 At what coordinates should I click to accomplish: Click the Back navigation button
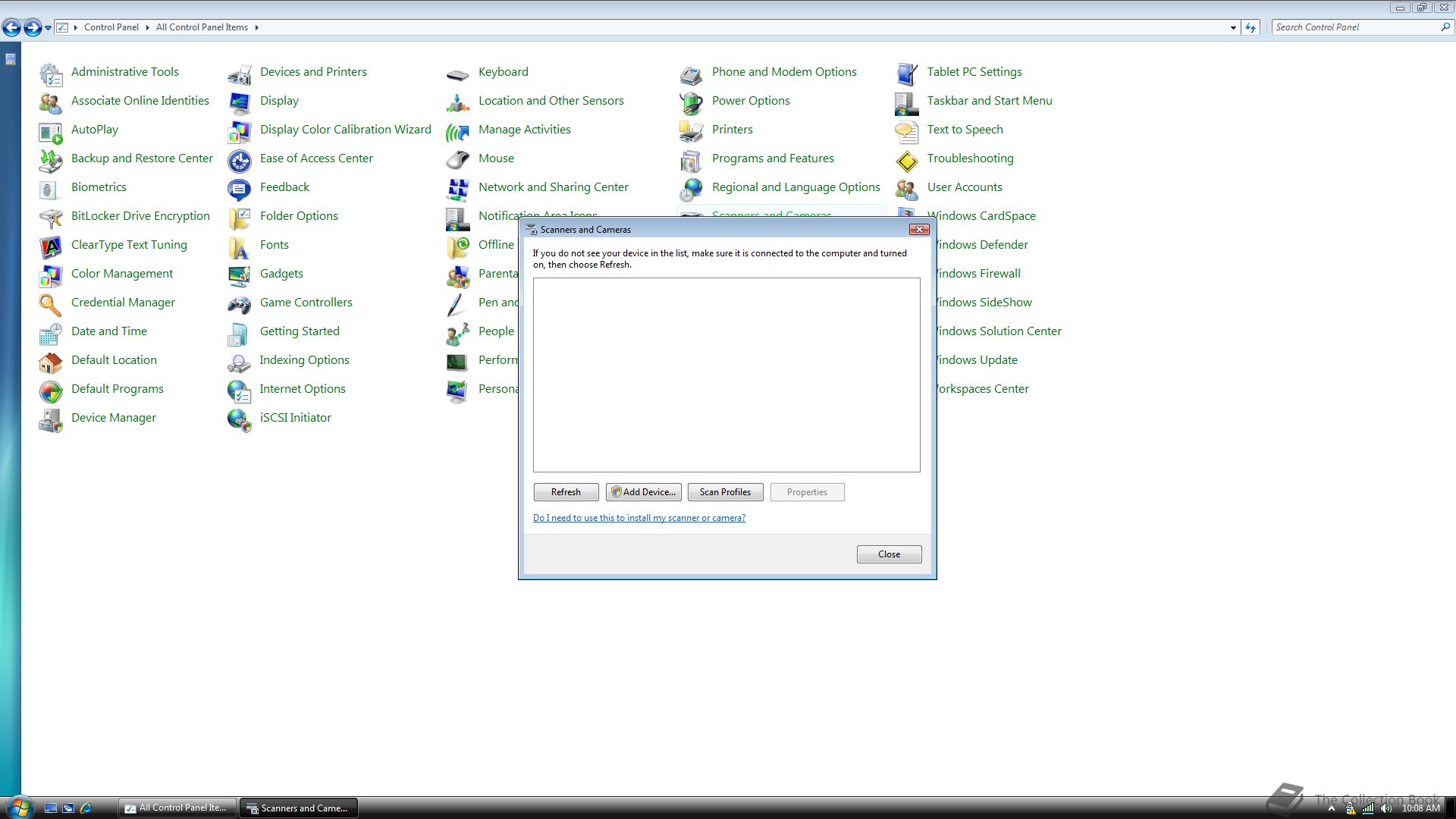[x=11, y=28]
